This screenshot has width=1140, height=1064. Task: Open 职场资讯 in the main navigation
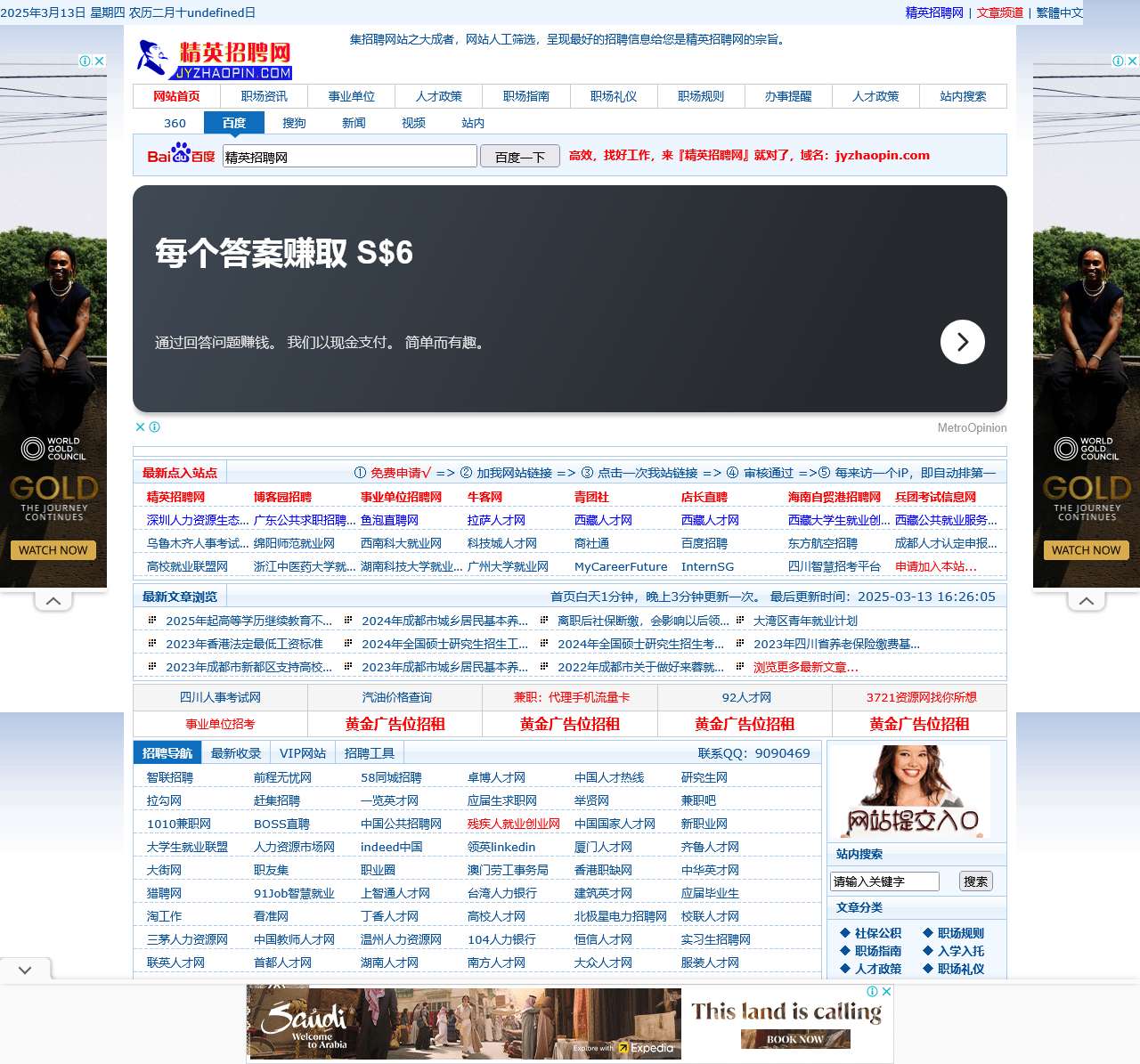[265, 96]
